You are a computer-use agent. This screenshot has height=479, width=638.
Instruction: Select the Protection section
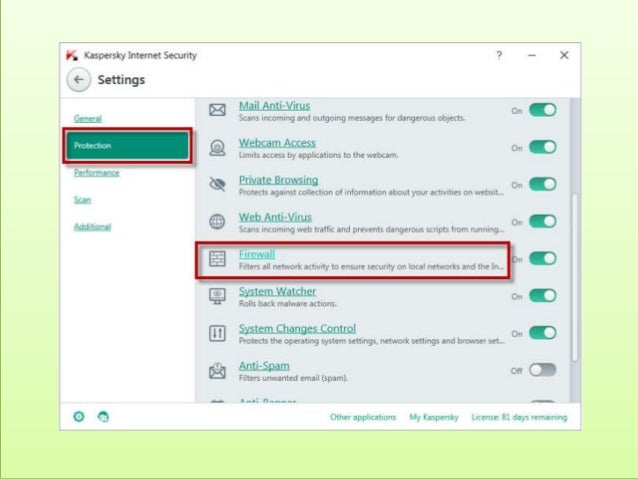coord(128,146)
